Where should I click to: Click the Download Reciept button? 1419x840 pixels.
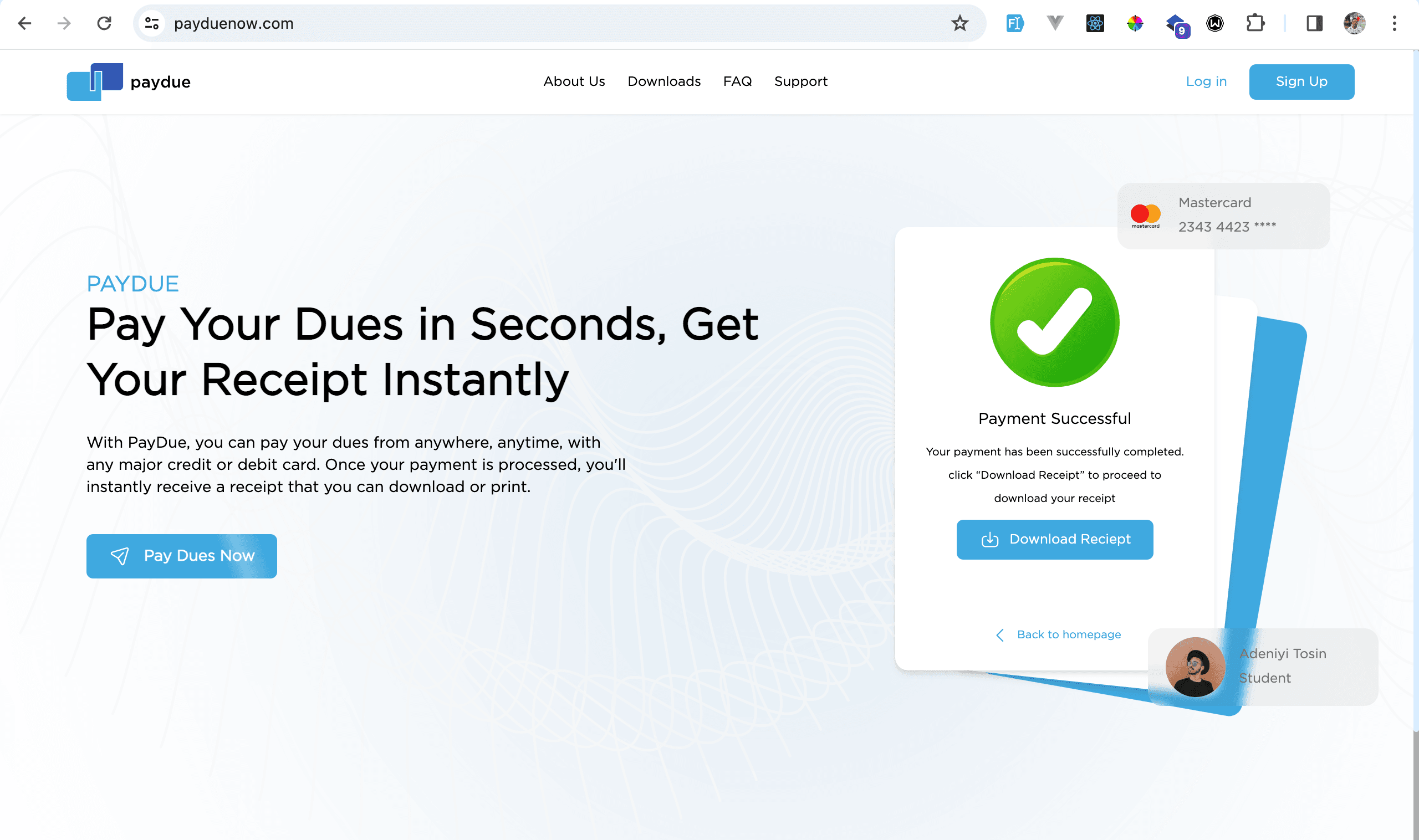(1054, 539)
